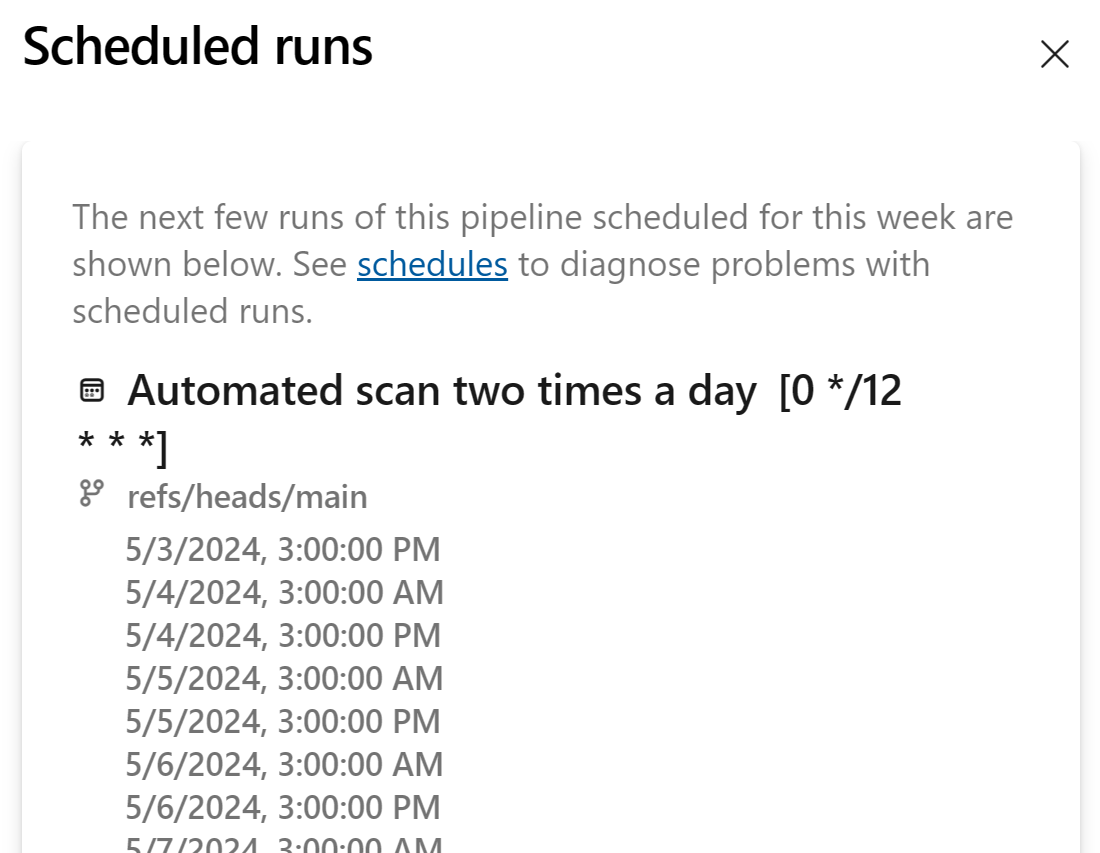This screenshot has height=853, width=1100.
Task: Select the 5/4/2024 3:00:00 AM run
Action: click(284, 592)
